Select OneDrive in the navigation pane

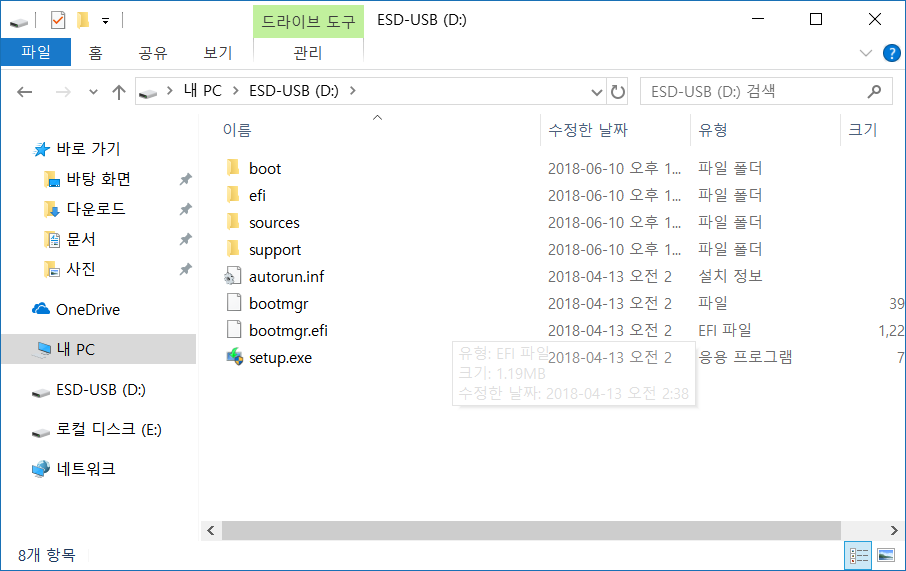pyautogui.click(x=88, y=310)
